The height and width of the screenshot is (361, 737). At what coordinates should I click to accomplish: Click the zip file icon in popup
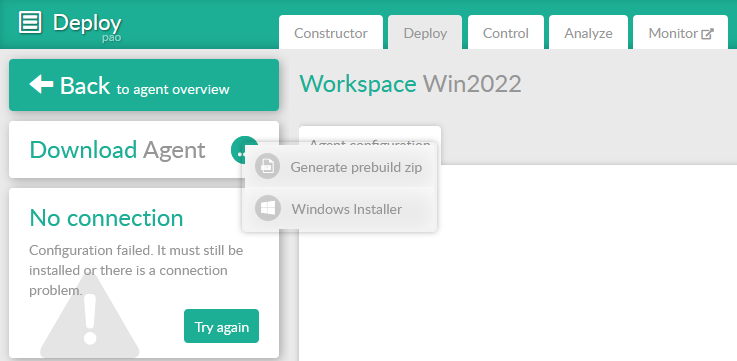coord(267,166)
